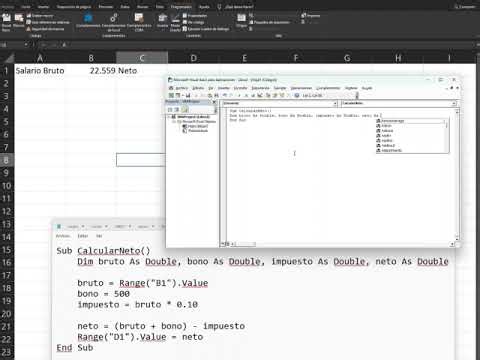
Task: Click the Save icon in the VBA toolbar
Action: tap(188, 95)
